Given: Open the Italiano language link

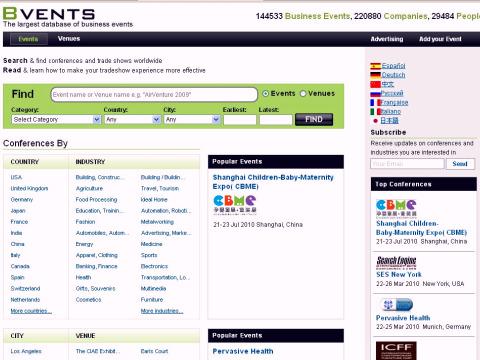Looking at the screenshot, I should pyautogui.click(x=391, y=112).
